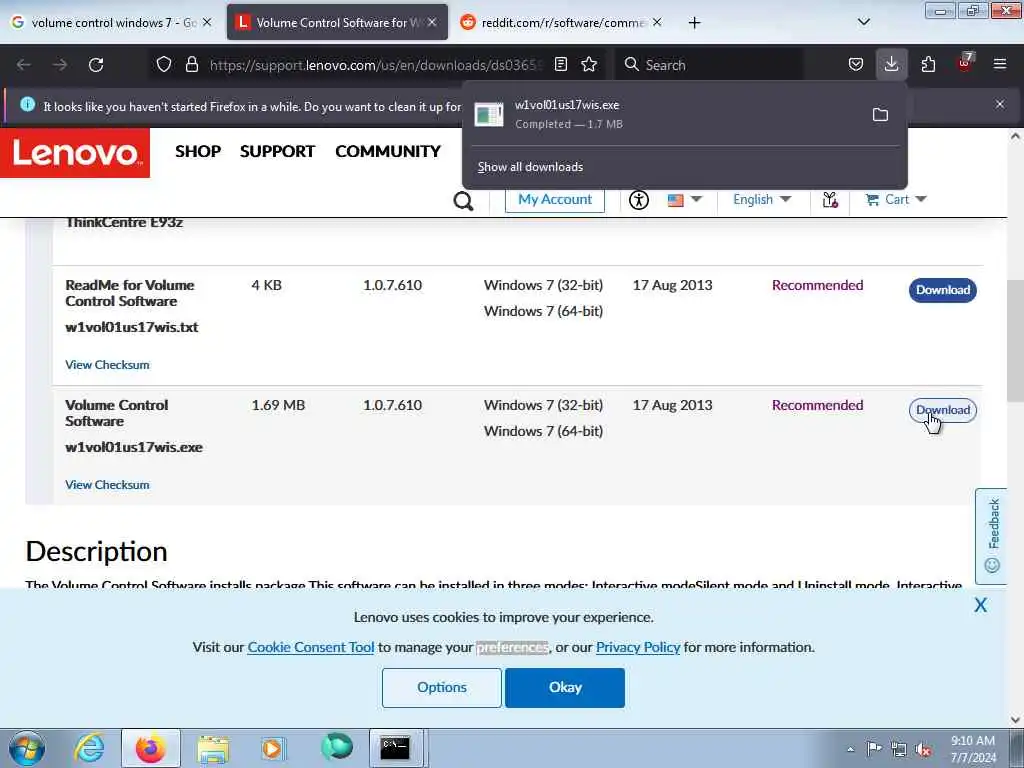Open the Pocket save icon
This screenshot has height=768, width=1024.
click(856, 65)
